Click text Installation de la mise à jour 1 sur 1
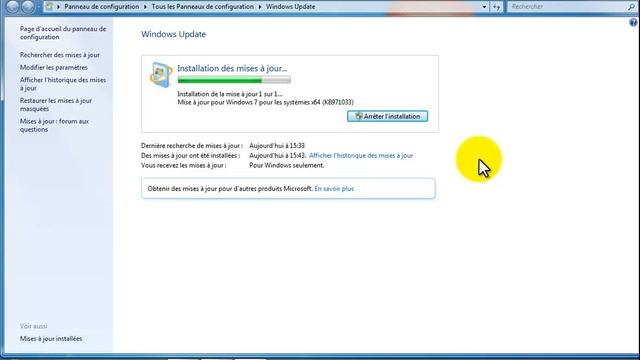This screenshot has width=640, height=360. click(230, 94)
